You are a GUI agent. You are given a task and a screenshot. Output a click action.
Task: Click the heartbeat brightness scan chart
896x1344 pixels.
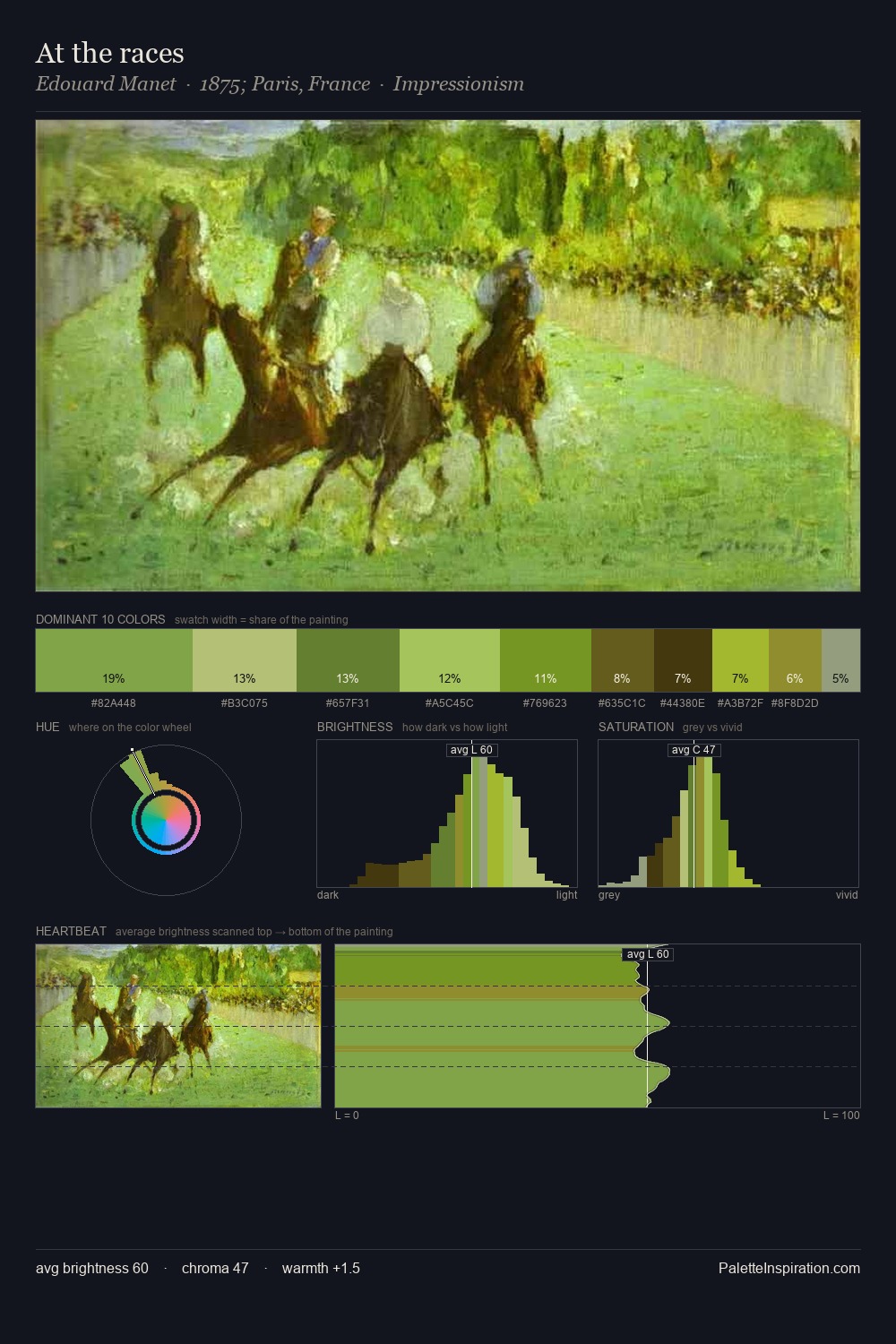(598, 1026)
